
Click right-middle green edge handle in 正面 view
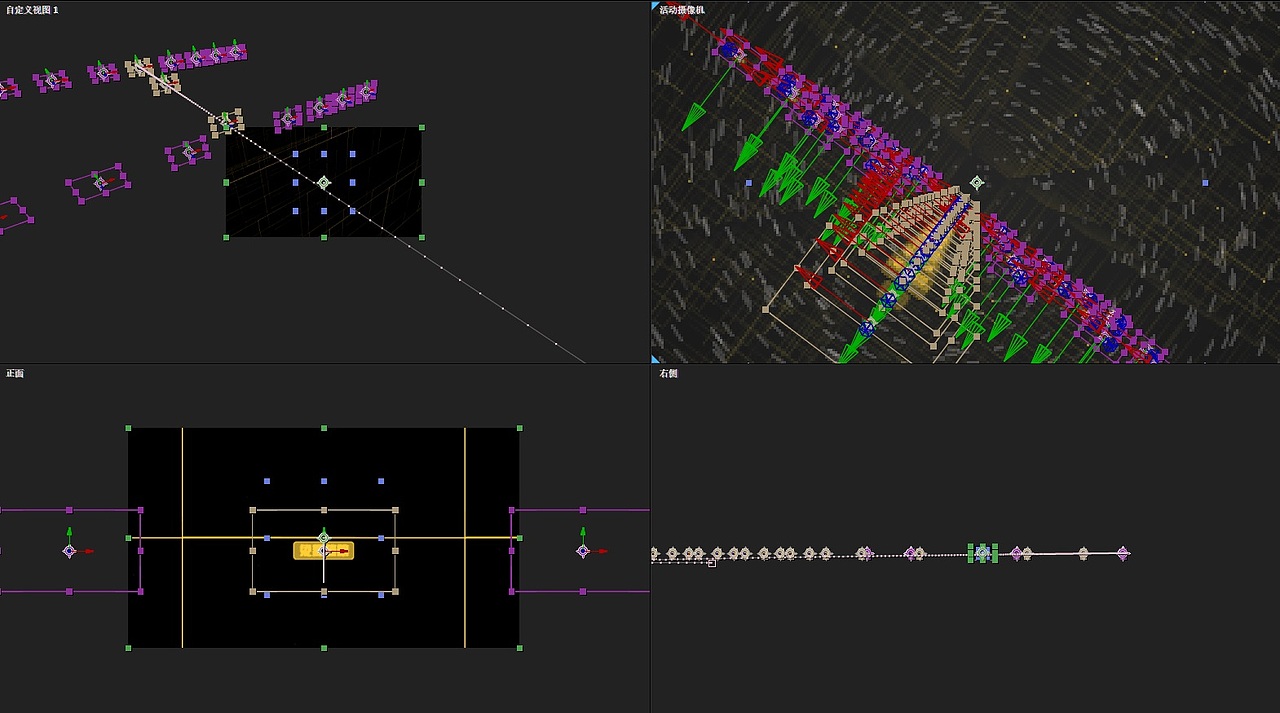(519, 538)
